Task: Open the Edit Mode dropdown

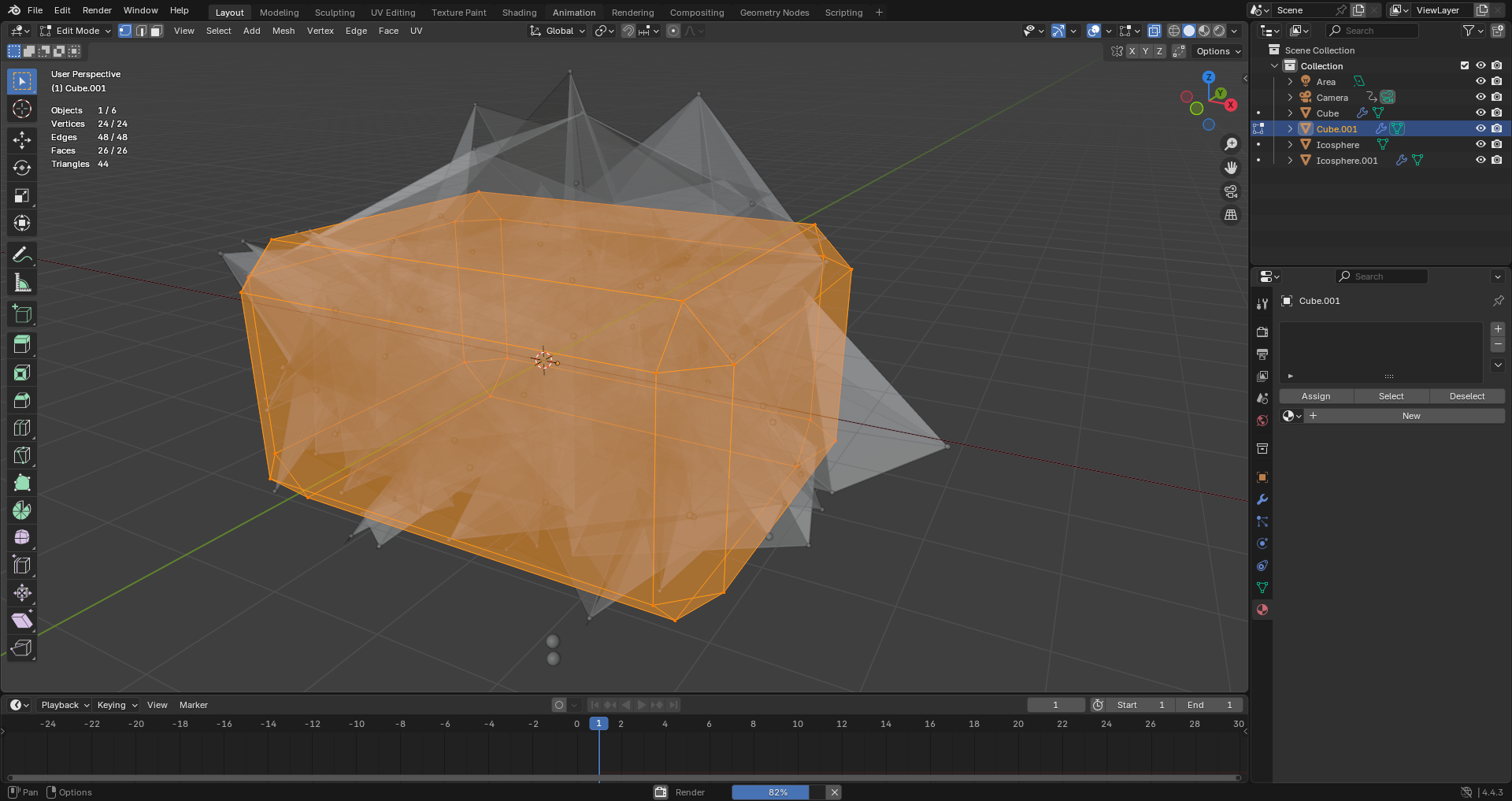Action: 76,31
